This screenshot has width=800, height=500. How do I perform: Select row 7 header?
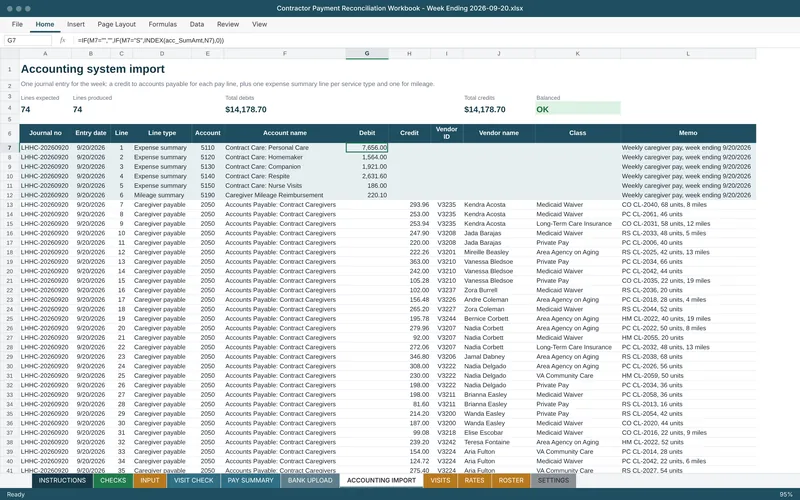coord(9,147)
